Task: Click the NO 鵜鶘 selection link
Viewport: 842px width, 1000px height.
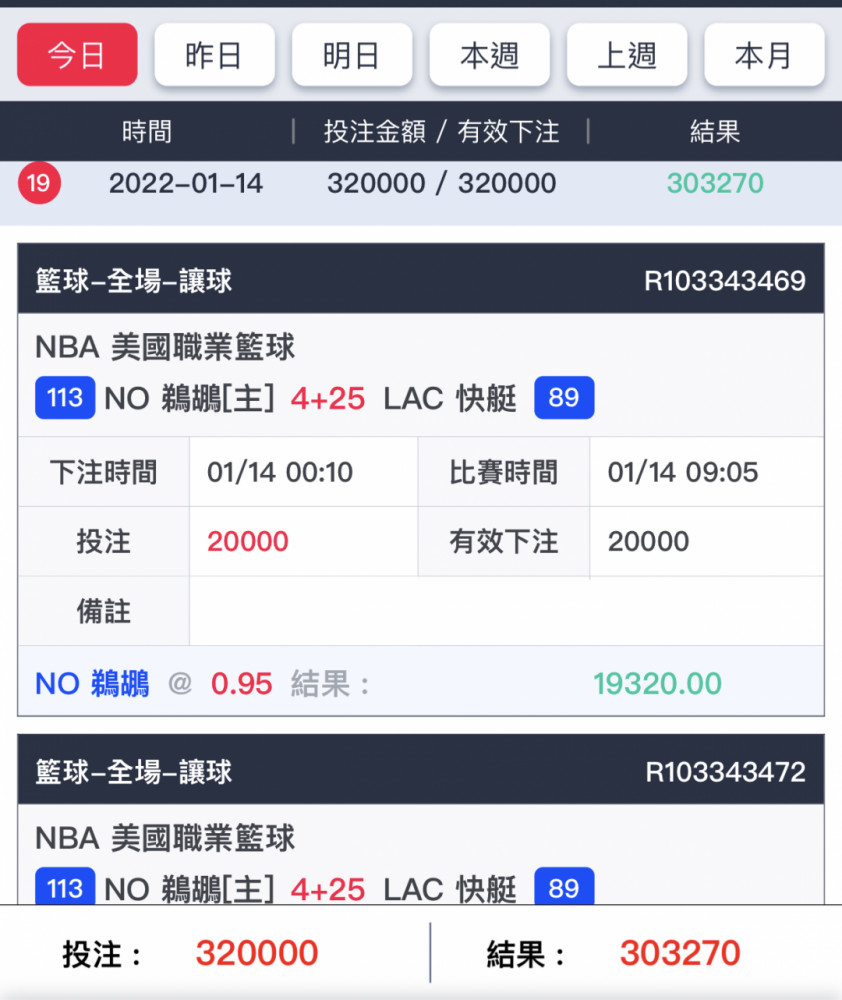Action: tap(92, 684)
